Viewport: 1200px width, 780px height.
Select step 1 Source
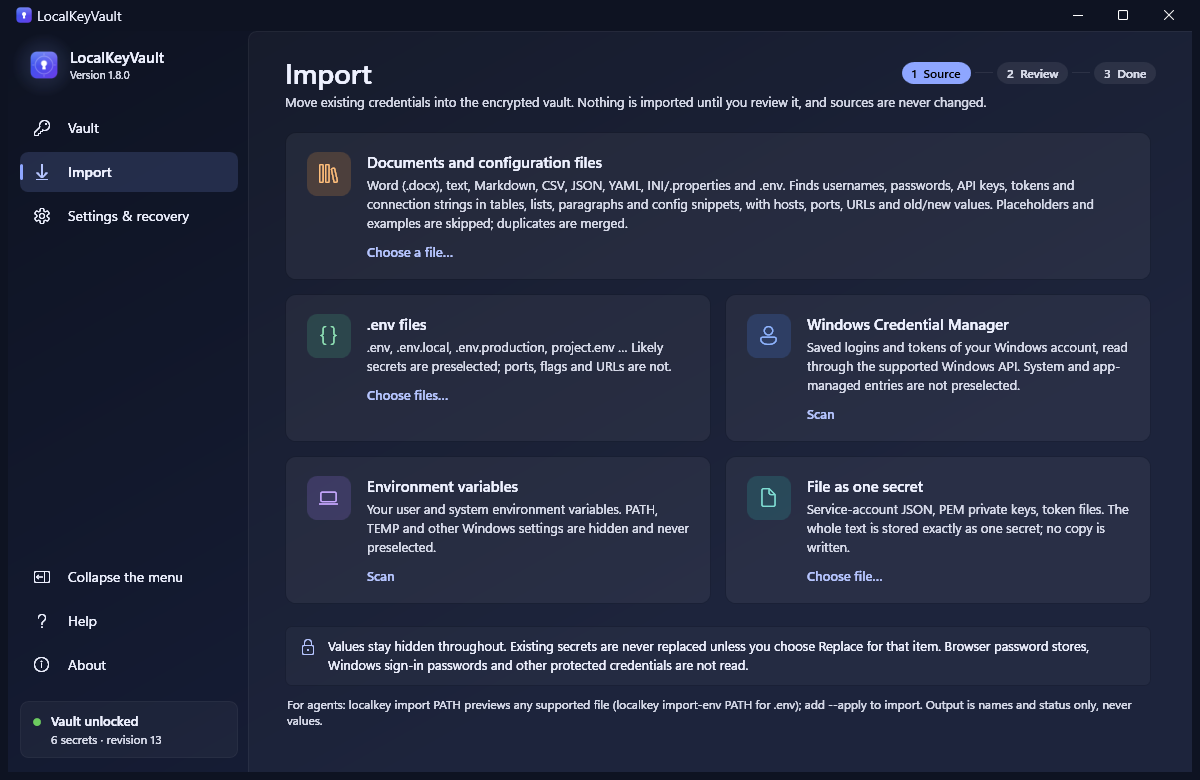(936, 74)
